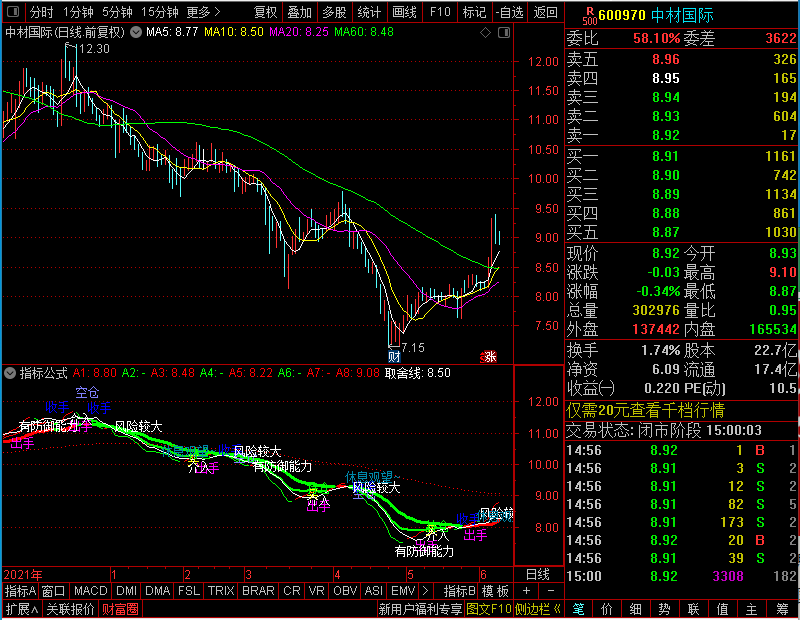This screenshot has height=620, width=800.
Task: Click month 5 marker on the time axis
Action: (410, 575)
